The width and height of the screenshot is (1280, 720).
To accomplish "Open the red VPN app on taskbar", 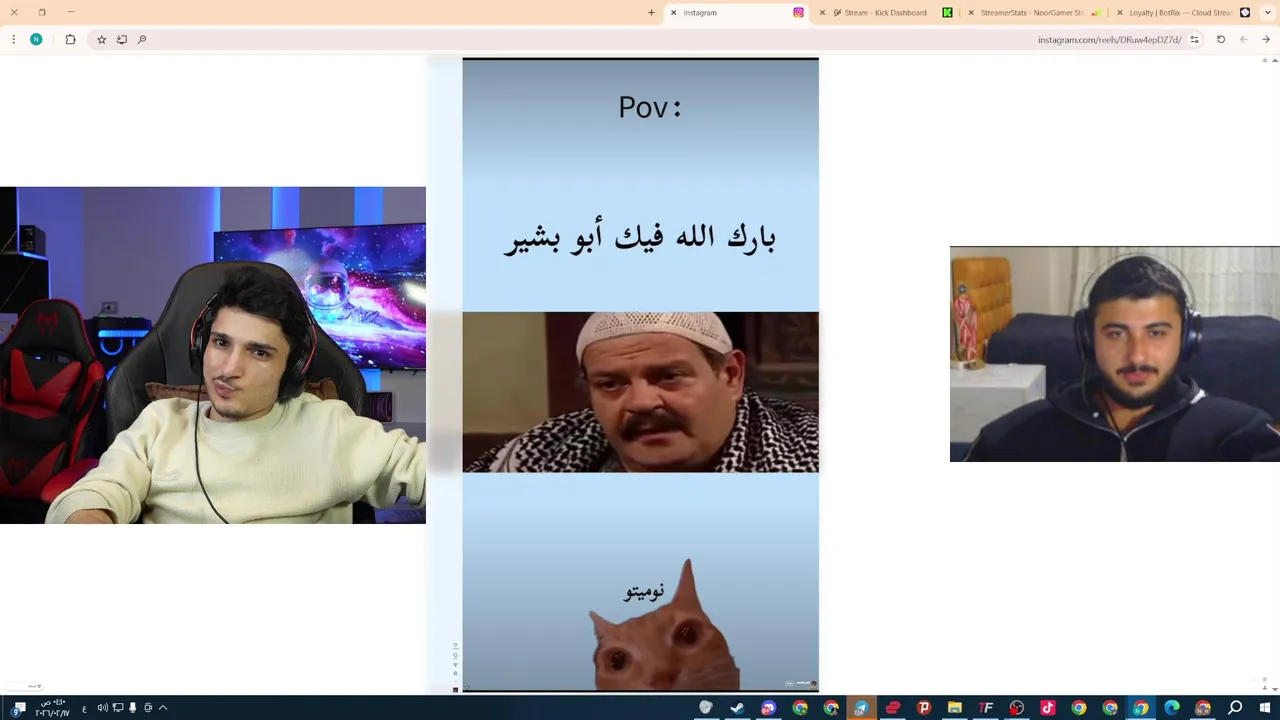I will click(893, 708).
